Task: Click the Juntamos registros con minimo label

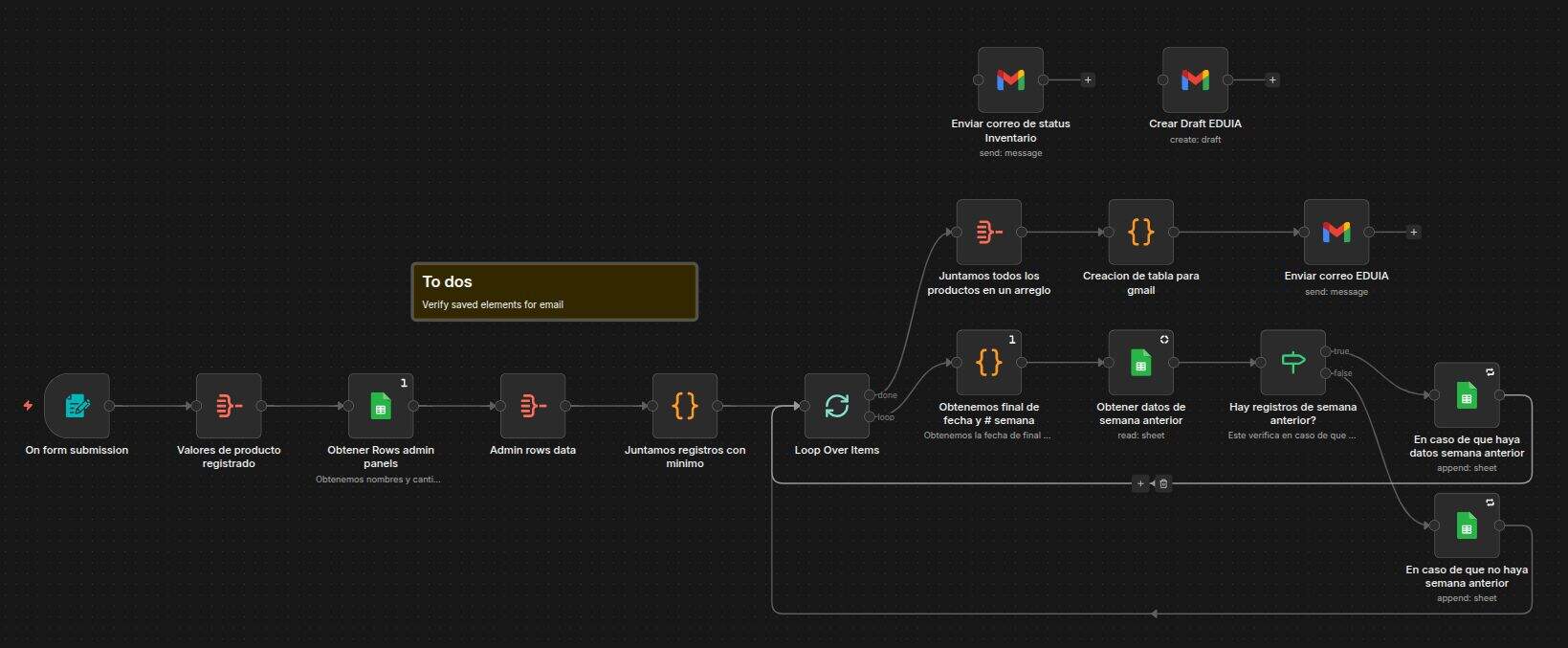Action: (685, 457)
